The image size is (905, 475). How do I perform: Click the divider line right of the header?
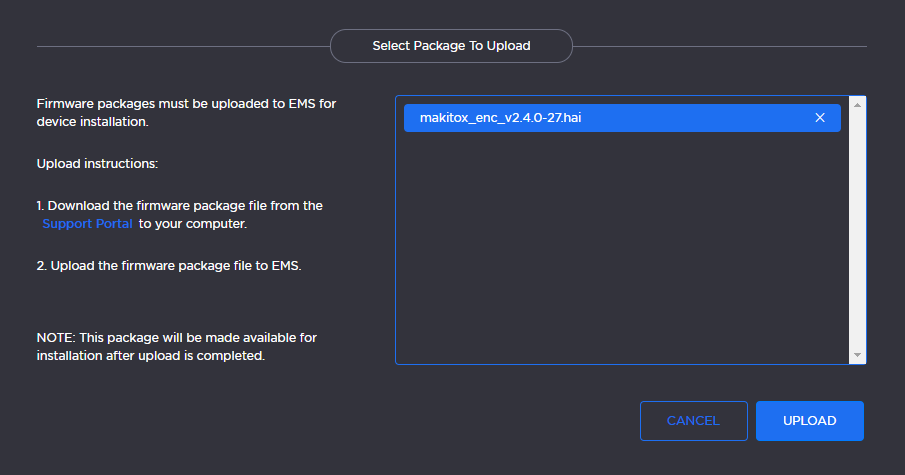(x=719, y=46)
